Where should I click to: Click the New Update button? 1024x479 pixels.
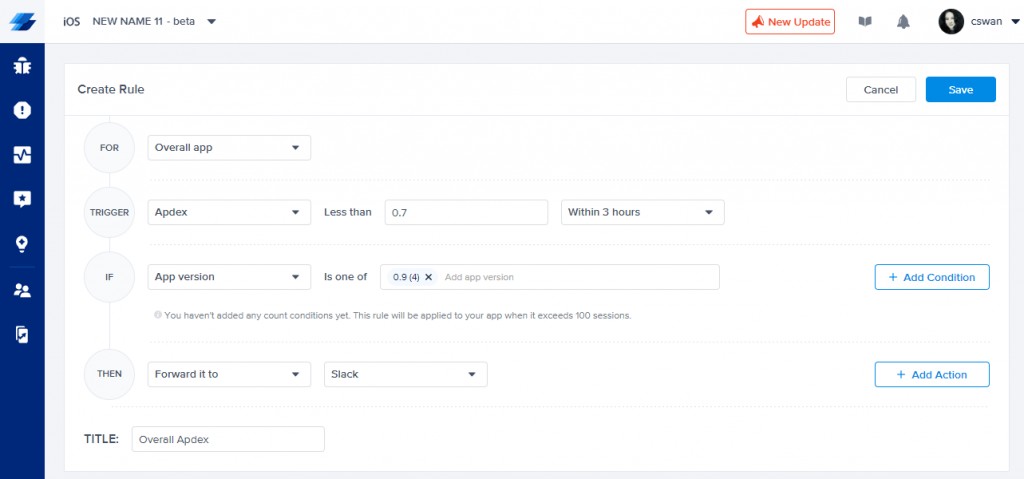790,22
